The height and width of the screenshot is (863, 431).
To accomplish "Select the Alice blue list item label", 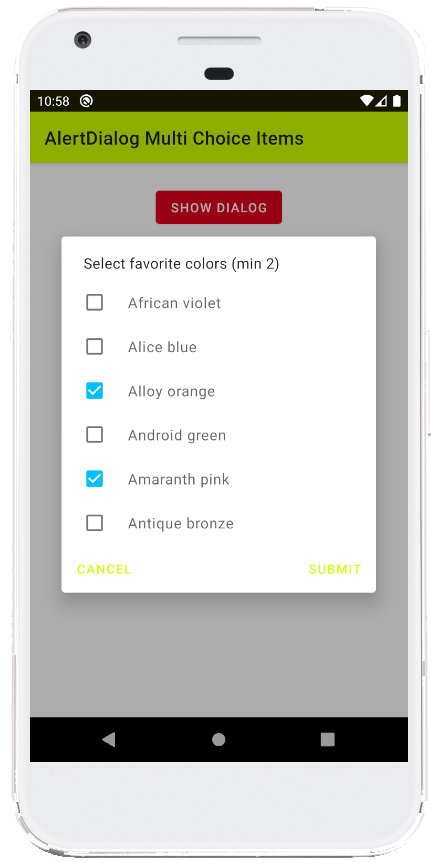I will click(162, 347).
